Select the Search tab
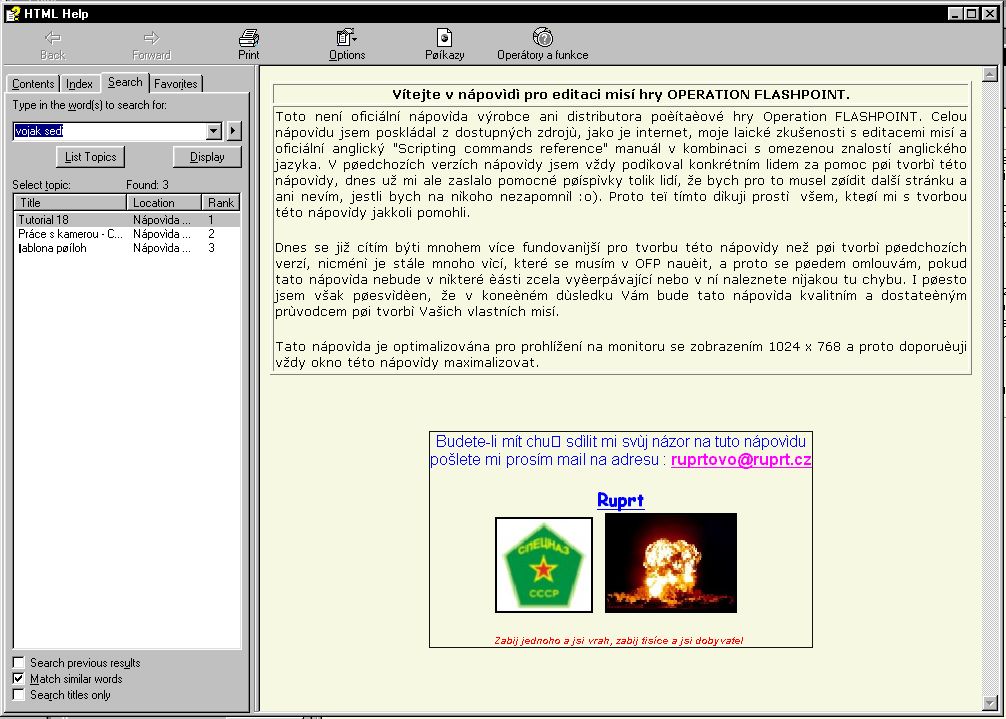The height and width of the screenshot is (719, 1006). (125, 82)
